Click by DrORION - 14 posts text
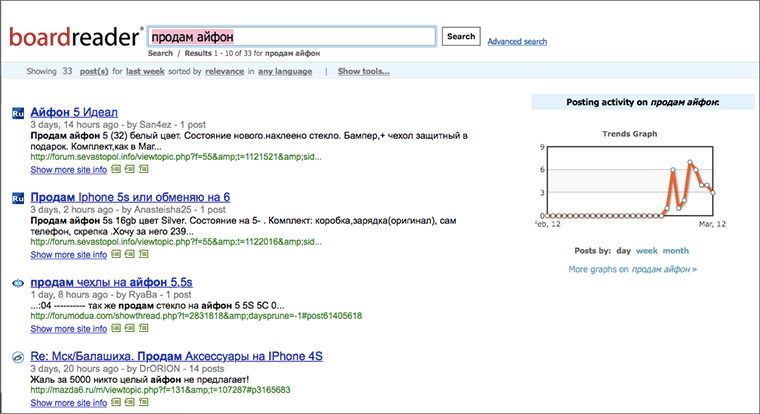Image resolution: width=760 pixels, height=414 pixels. coord(175,368)
